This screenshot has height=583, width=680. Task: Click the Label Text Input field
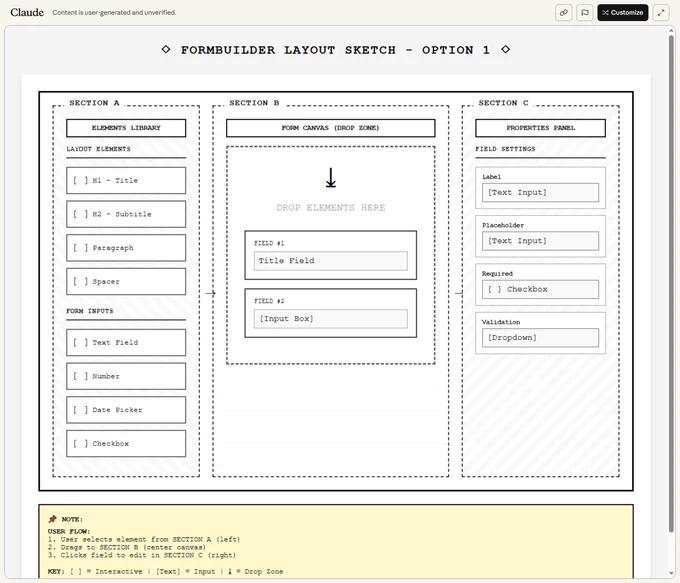[x=540, y=193]
